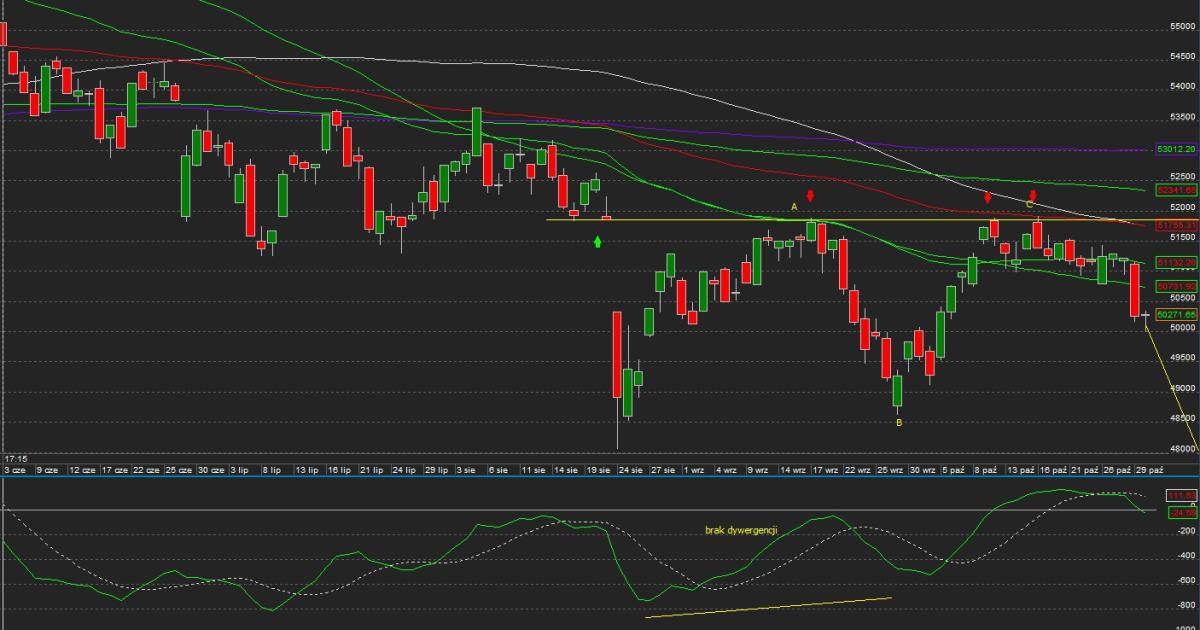Select the yellow wave label C
Screen dimensions: 1200x630
point(1029,205)
